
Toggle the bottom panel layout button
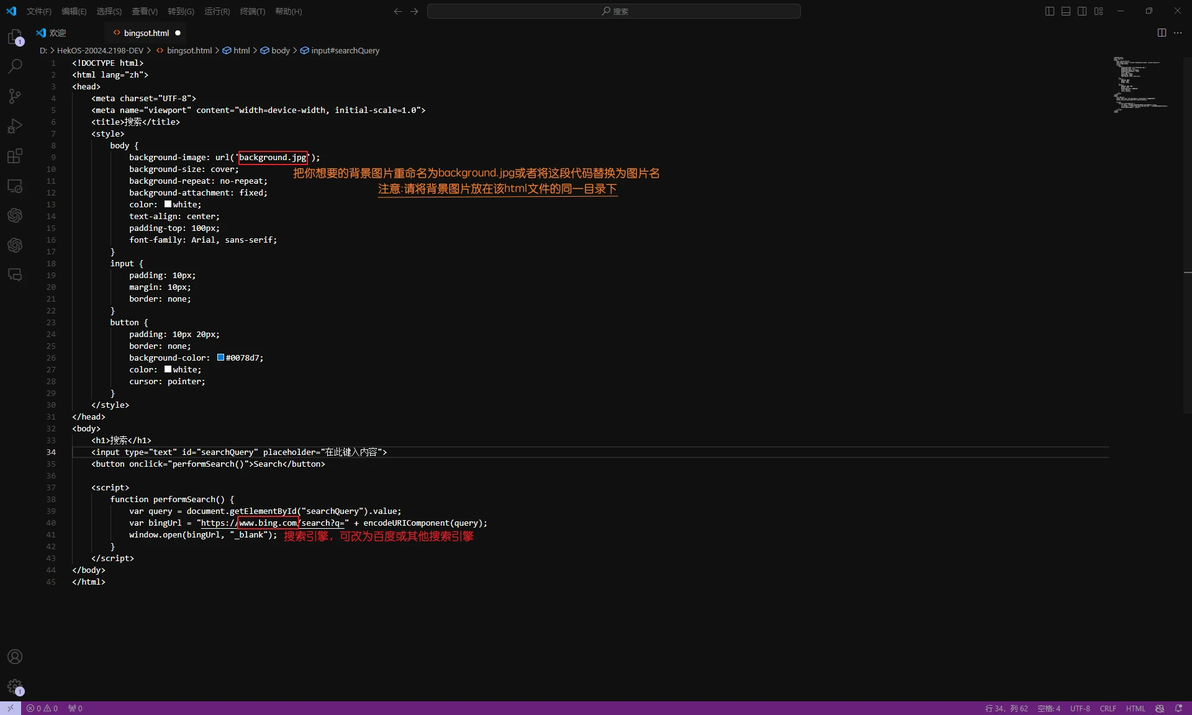point(1066,11)
